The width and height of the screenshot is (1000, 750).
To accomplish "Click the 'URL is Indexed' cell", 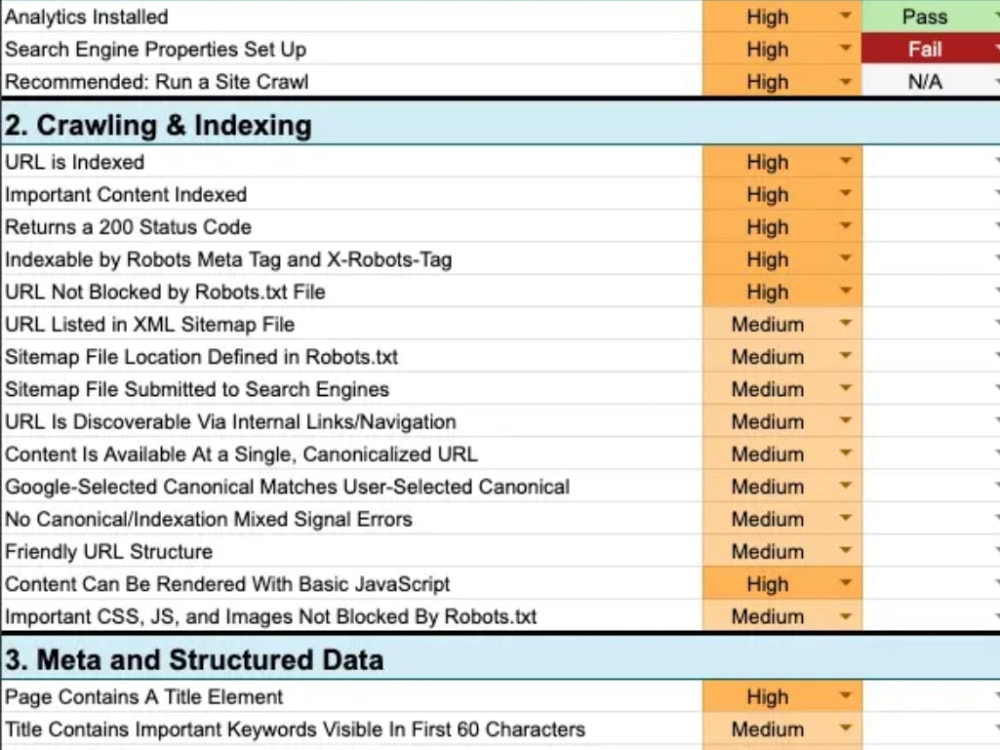I will click(351, 161).
